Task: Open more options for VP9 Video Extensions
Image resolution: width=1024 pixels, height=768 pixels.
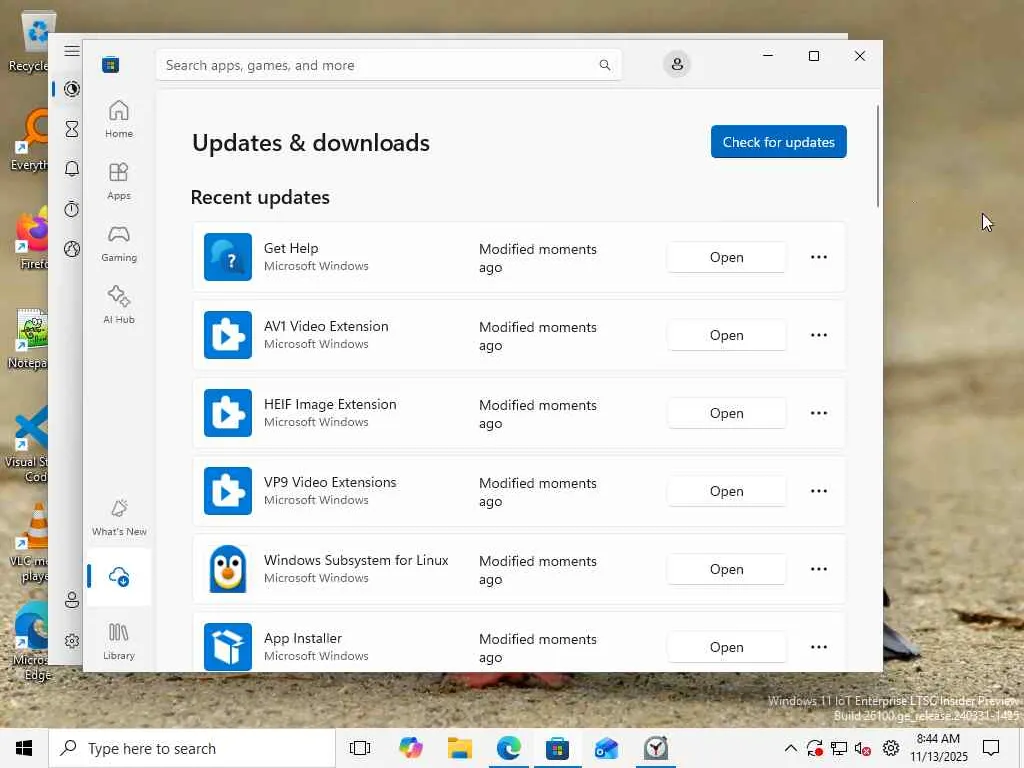Action: click(819, 491)
